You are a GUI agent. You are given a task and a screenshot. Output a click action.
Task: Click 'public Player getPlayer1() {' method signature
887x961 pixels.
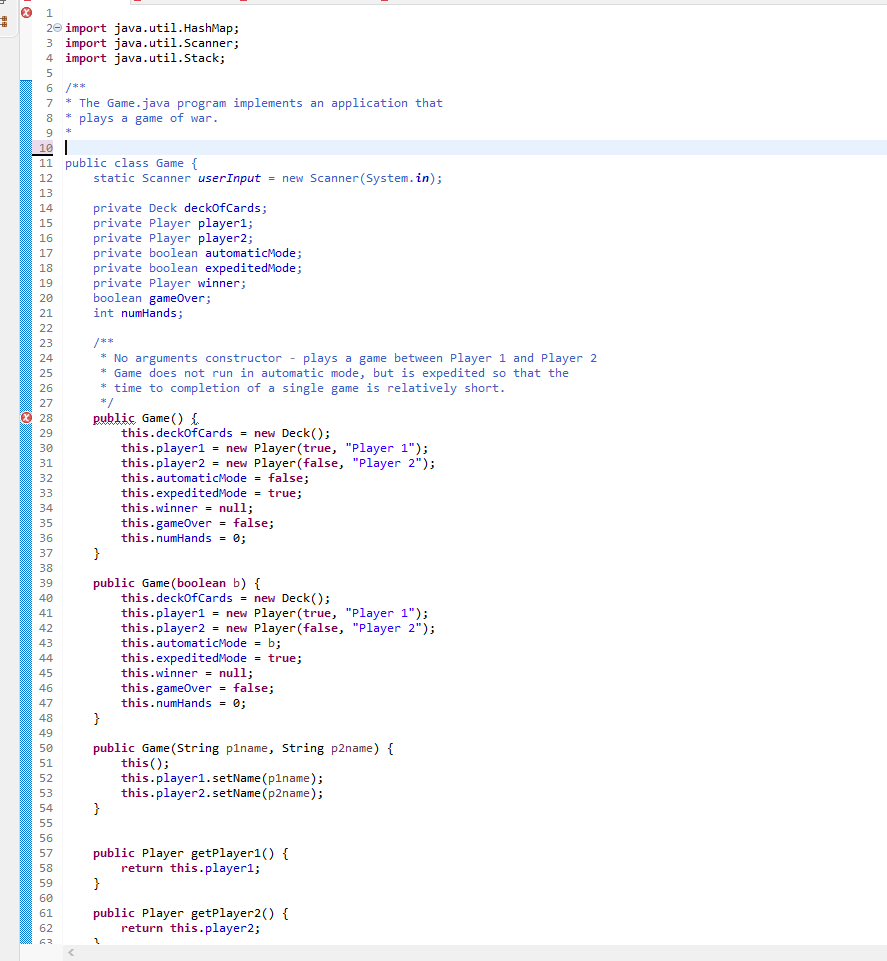point(191,854)
